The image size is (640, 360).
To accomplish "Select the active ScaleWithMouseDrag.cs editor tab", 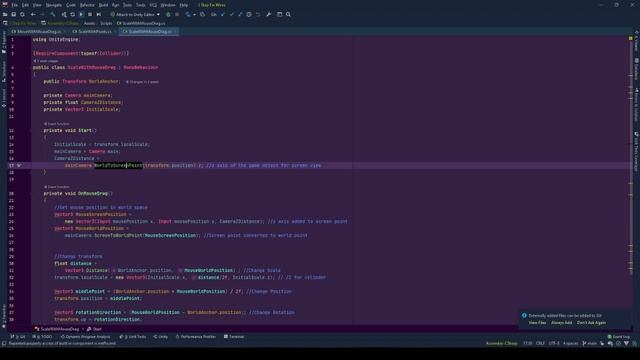I will click(150, 31).
